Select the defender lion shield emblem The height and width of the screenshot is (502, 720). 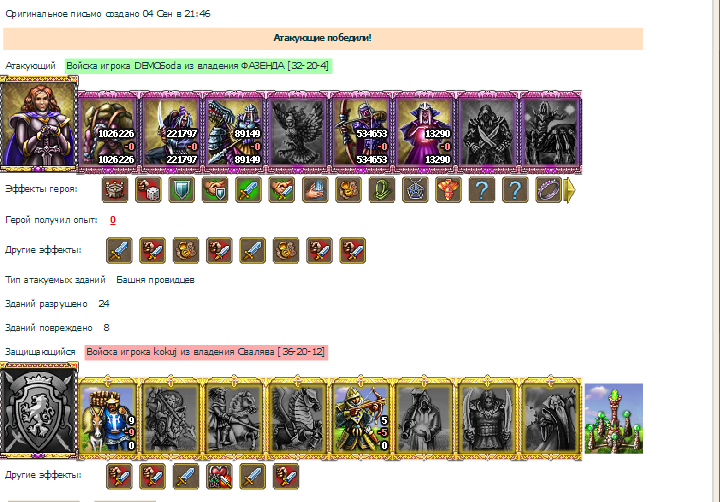pos(39,411)
